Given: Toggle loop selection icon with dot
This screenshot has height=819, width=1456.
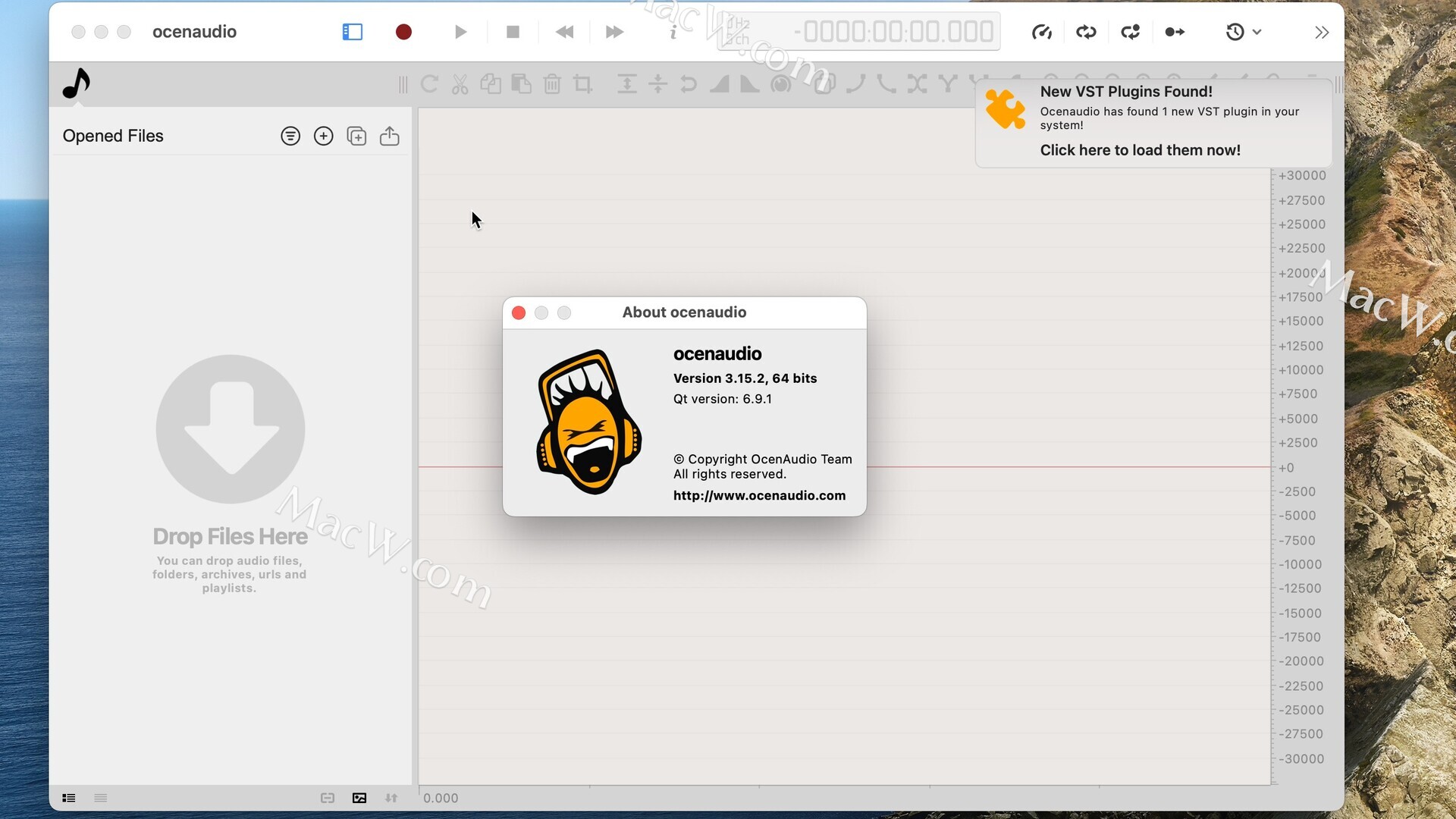Looking at the screenshot, I should tap(1131, 32).
